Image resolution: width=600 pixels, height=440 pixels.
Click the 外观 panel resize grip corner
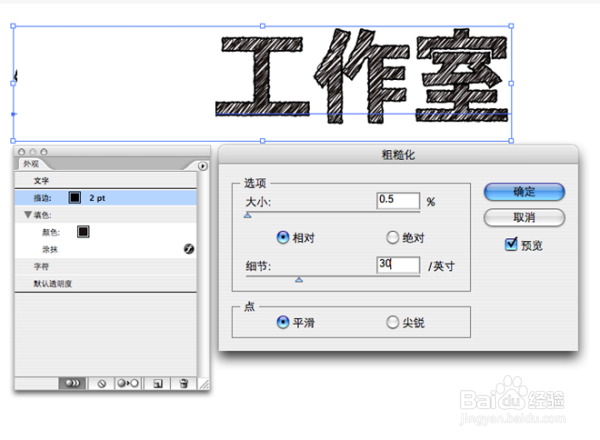pos(204,384)
